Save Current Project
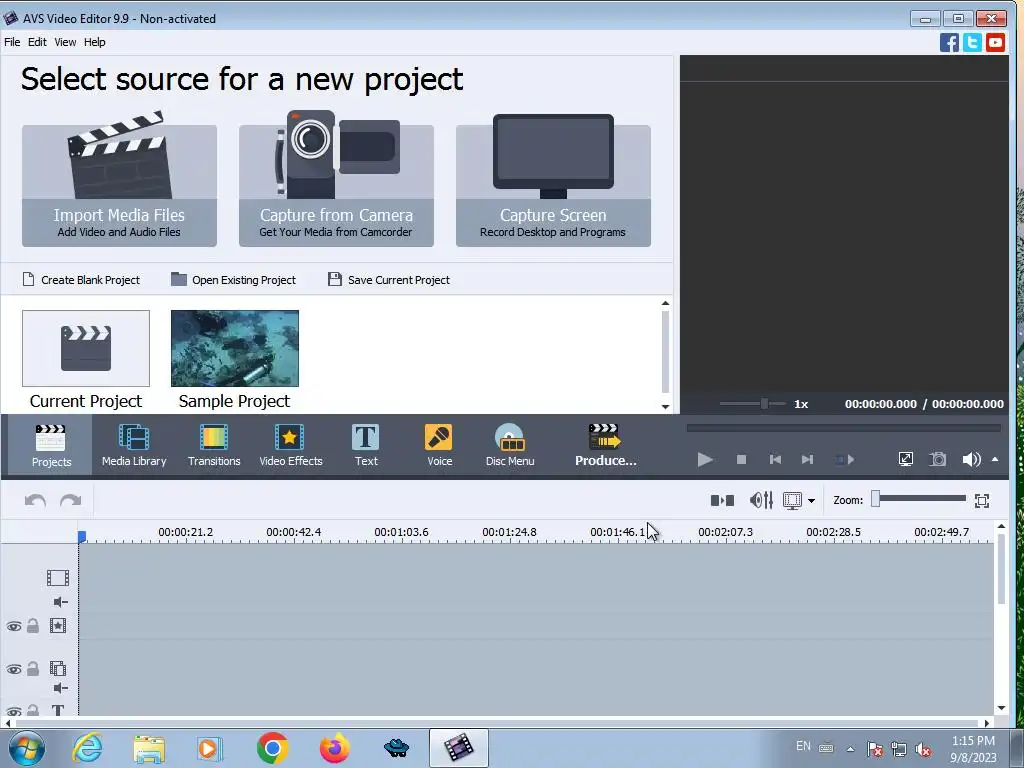Screen dimensions: 1024x768 (389, 280)
